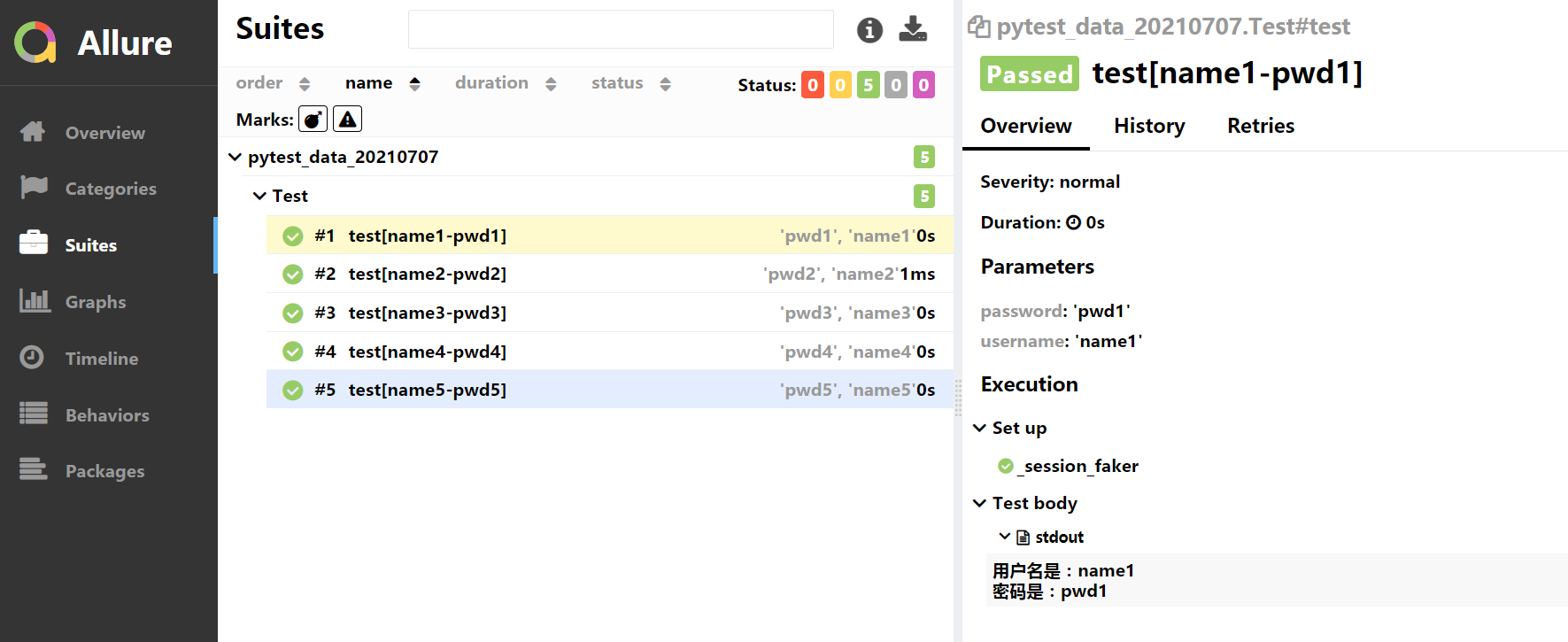Sort suites by duration column
This screenshot has width=1568, height=642.
point(506,83)
